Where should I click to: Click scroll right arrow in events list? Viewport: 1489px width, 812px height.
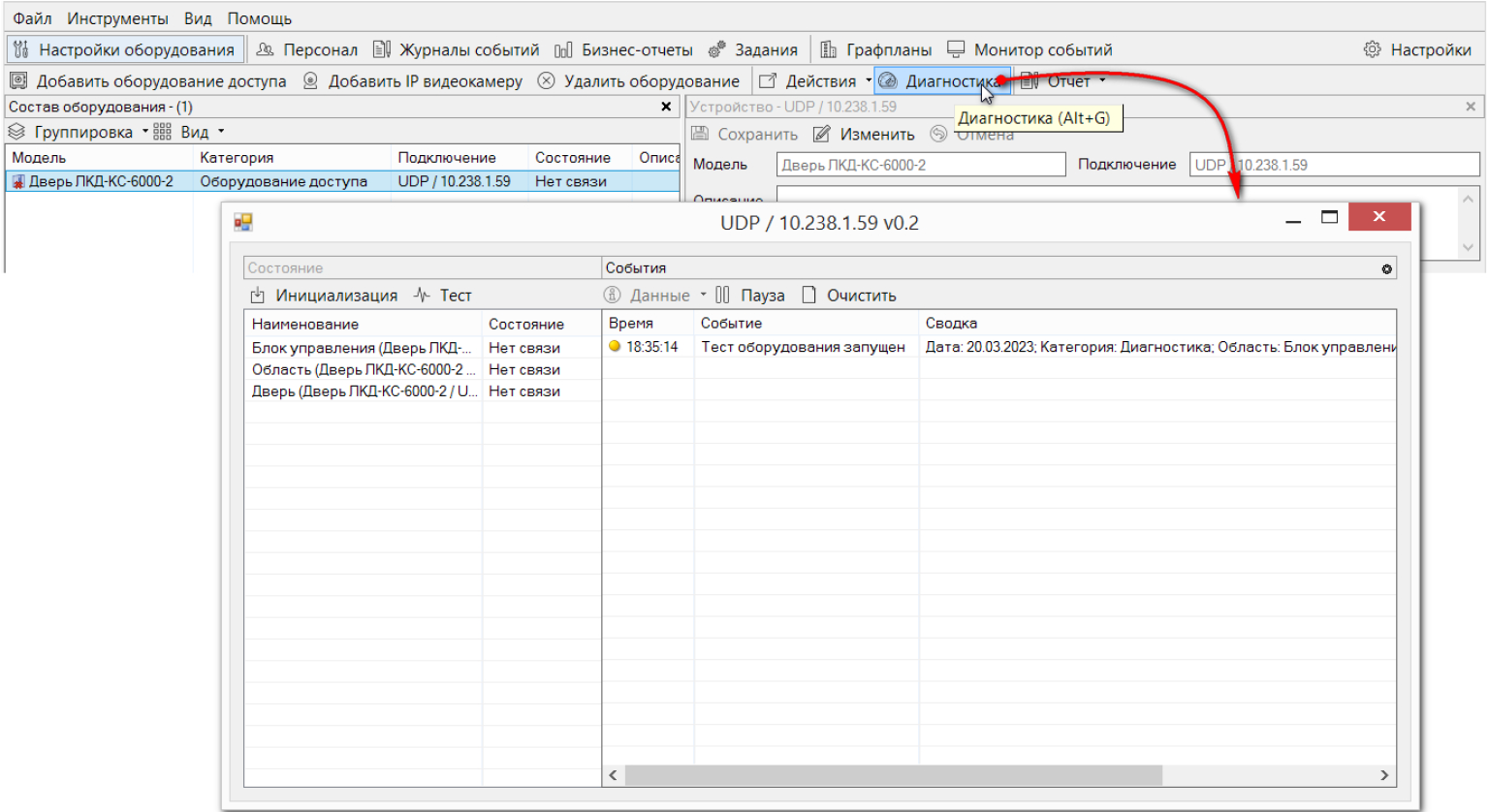click(x=1384, y=775)
